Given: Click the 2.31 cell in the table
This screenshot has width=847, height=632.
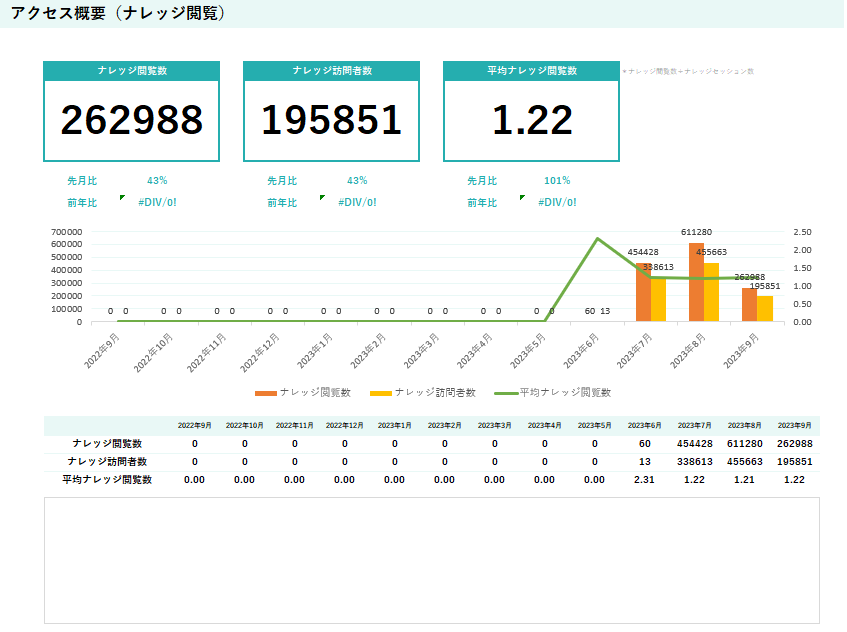Looking at the screenshot, I should [644, 480].
